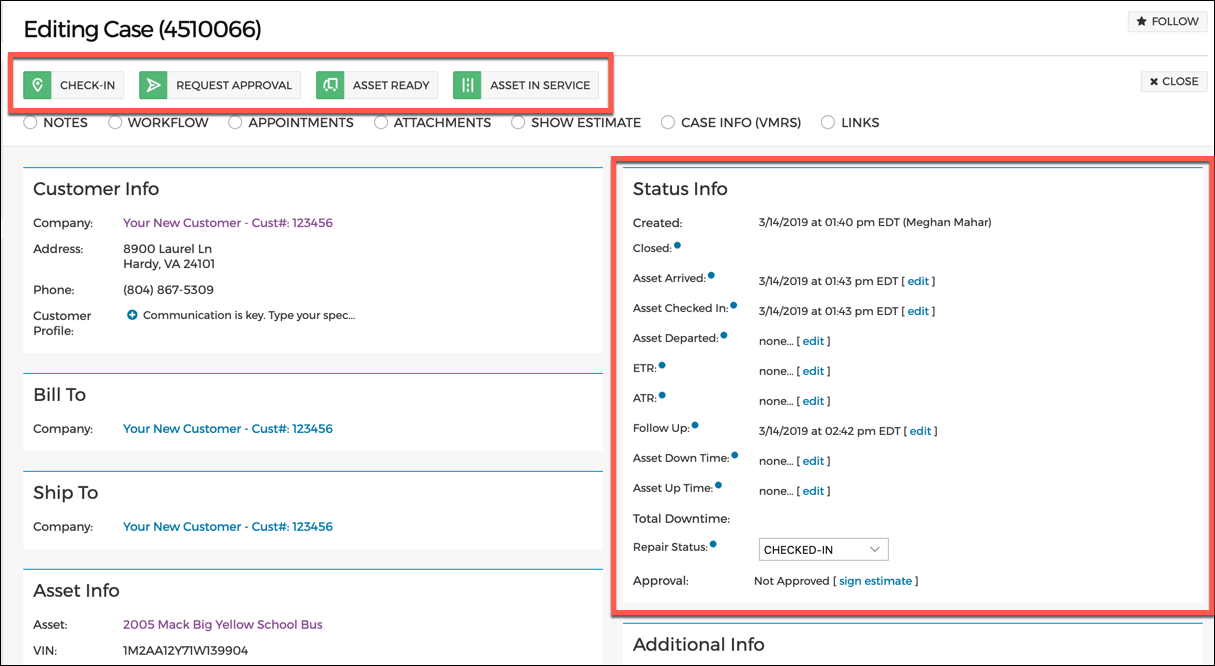This screenshot has width=1215, height=666.
Task: Edit the Asset Arrived timestamp
Action: point(918,281)
